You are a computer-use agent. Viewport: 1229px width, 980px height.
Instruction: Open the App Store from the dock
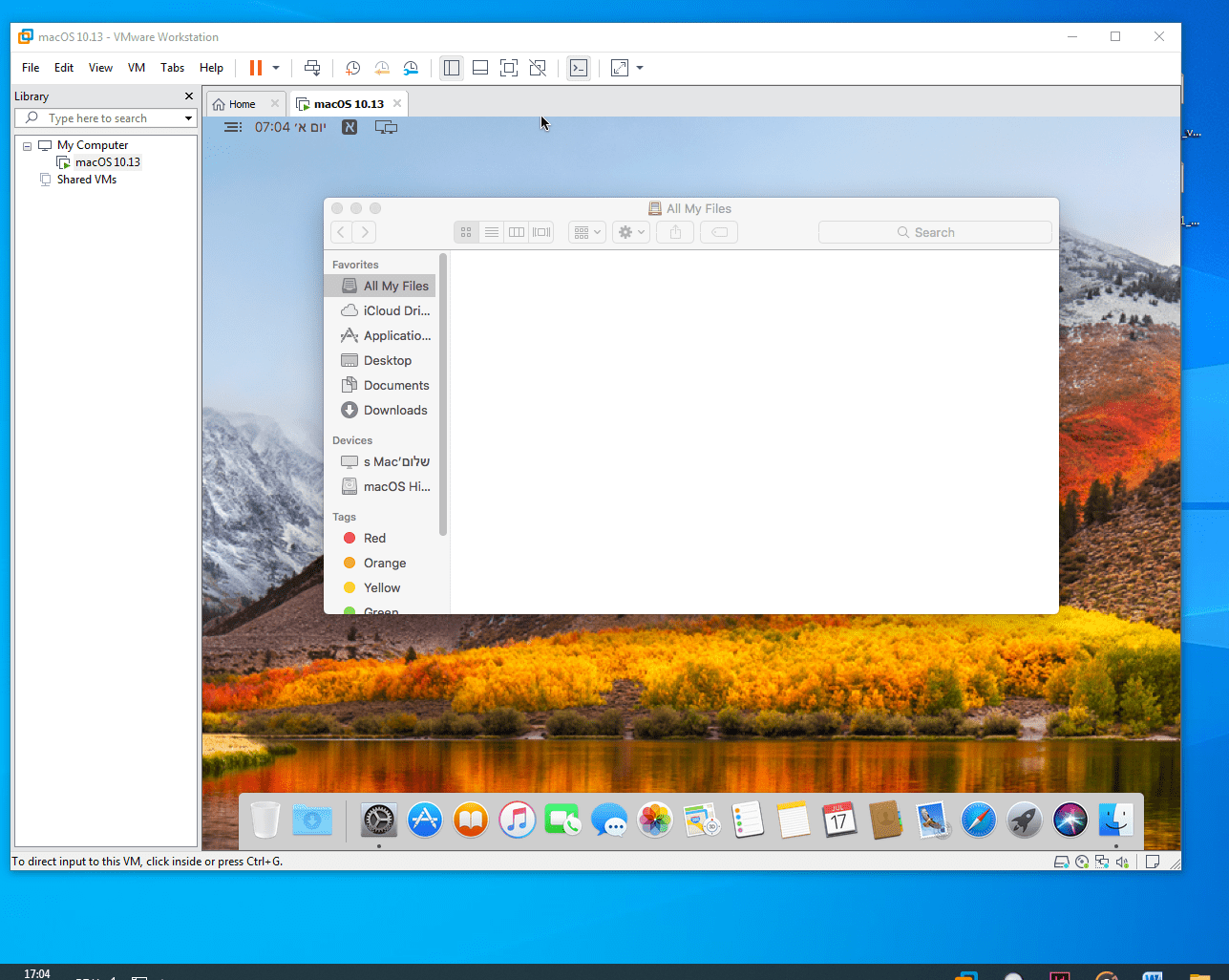click(425, 820)
